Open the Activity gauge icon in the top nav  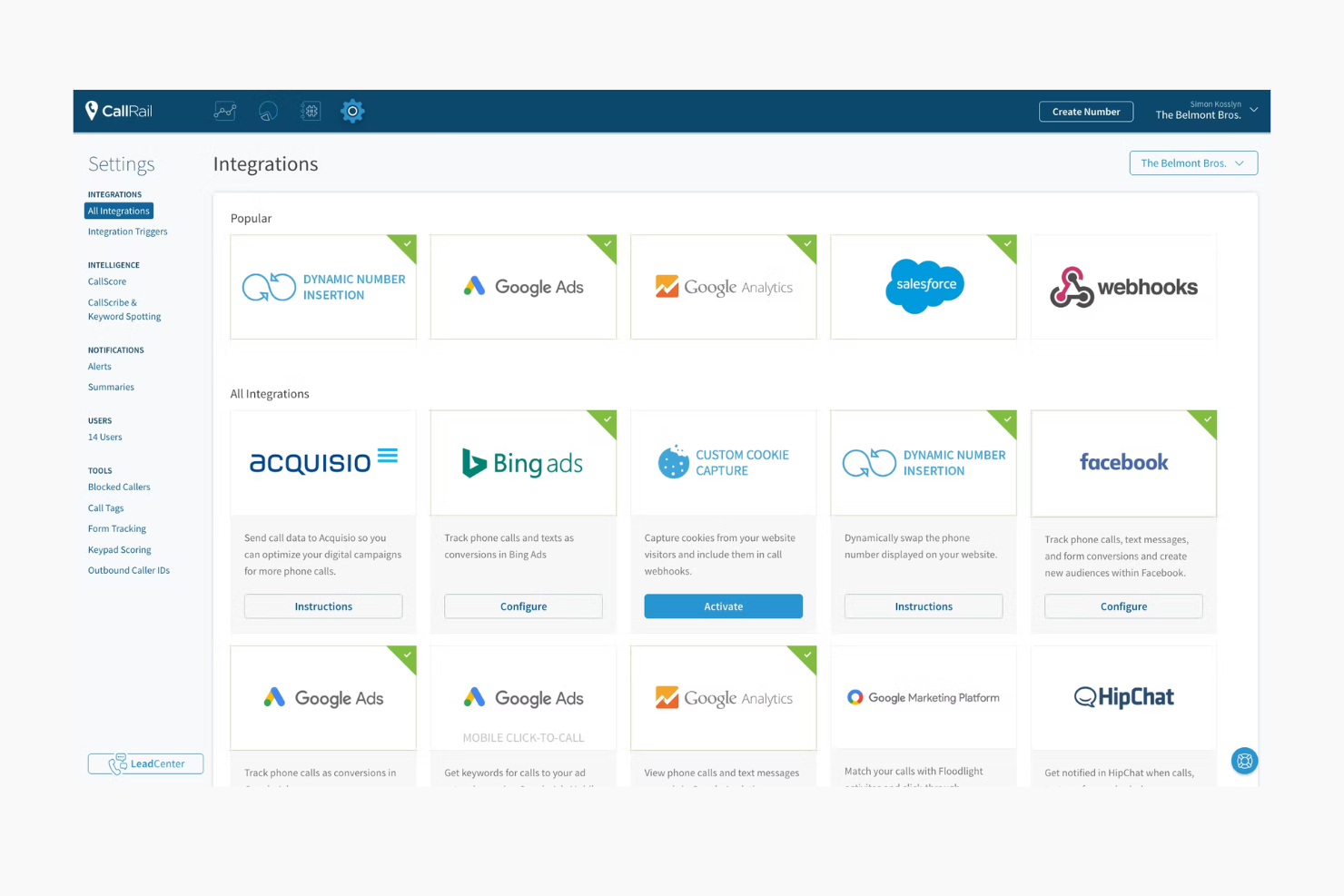[x=268, y=111]
